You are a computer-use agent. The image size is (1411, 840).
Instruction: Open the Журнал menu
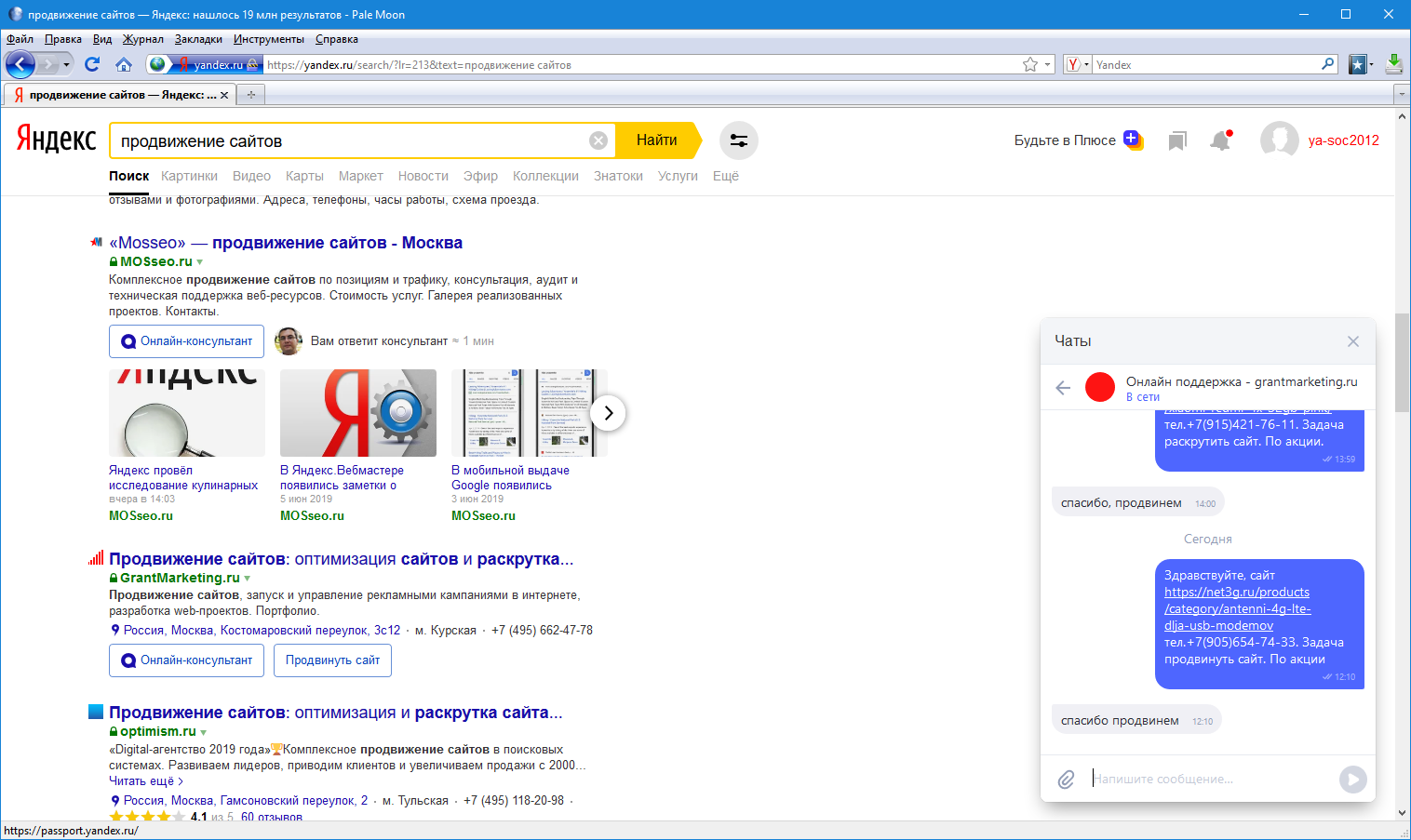(143, 39)
